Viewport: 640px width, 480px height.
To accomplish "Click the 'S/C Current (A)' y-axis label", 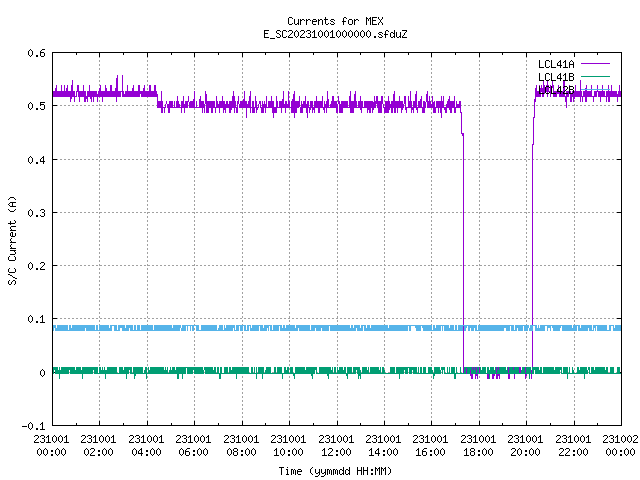I will (x=12, y=240).
